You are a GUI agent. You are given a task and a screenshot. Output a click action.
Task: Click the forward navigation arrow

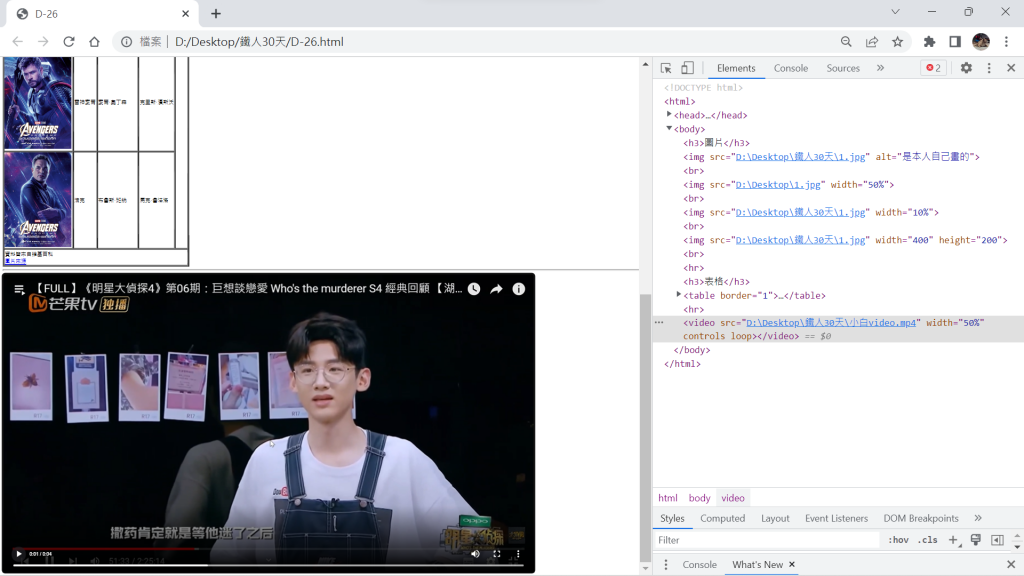coord(43,42)
